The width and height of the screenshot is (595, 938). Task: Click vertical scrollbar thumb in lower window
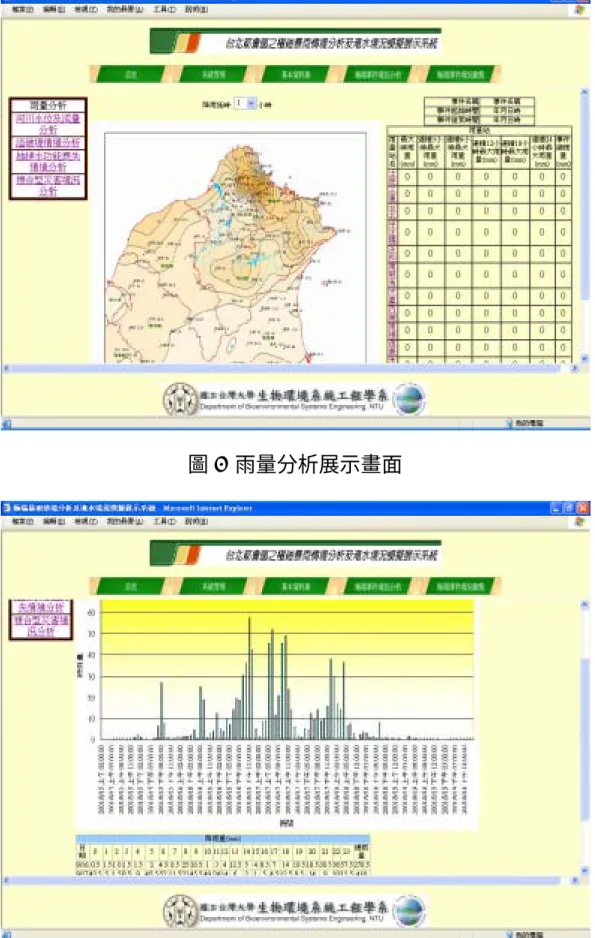(584, 739)
